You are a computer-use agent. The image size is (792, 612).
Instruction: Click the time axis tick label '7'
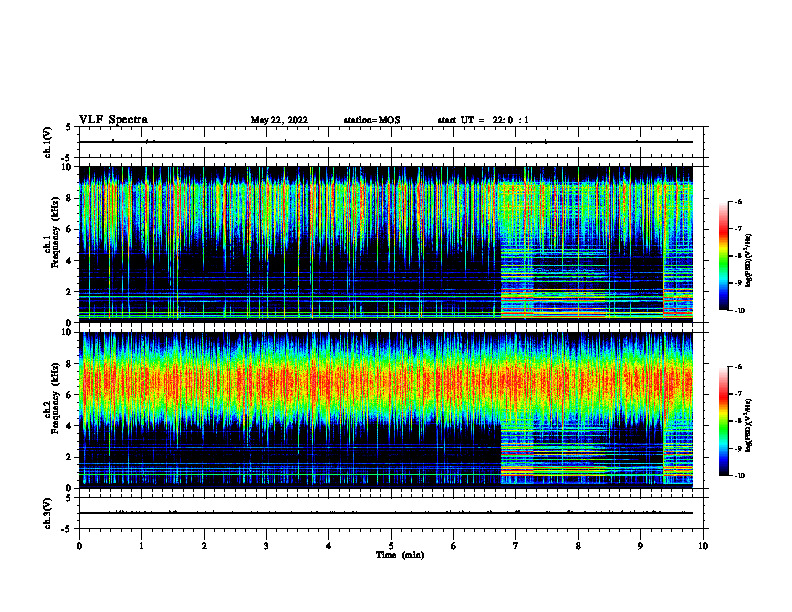pos(516,546)
